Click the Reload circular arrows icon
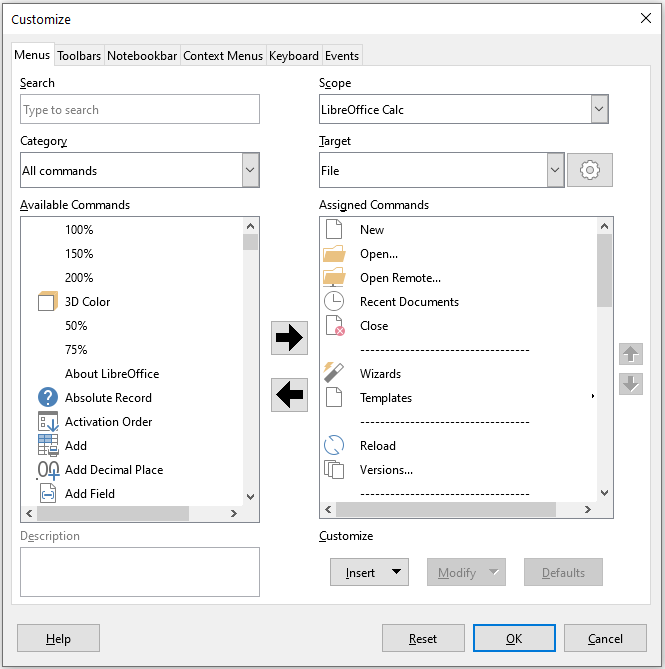Viewport: 665px width, 669px height. pos(334,445)
